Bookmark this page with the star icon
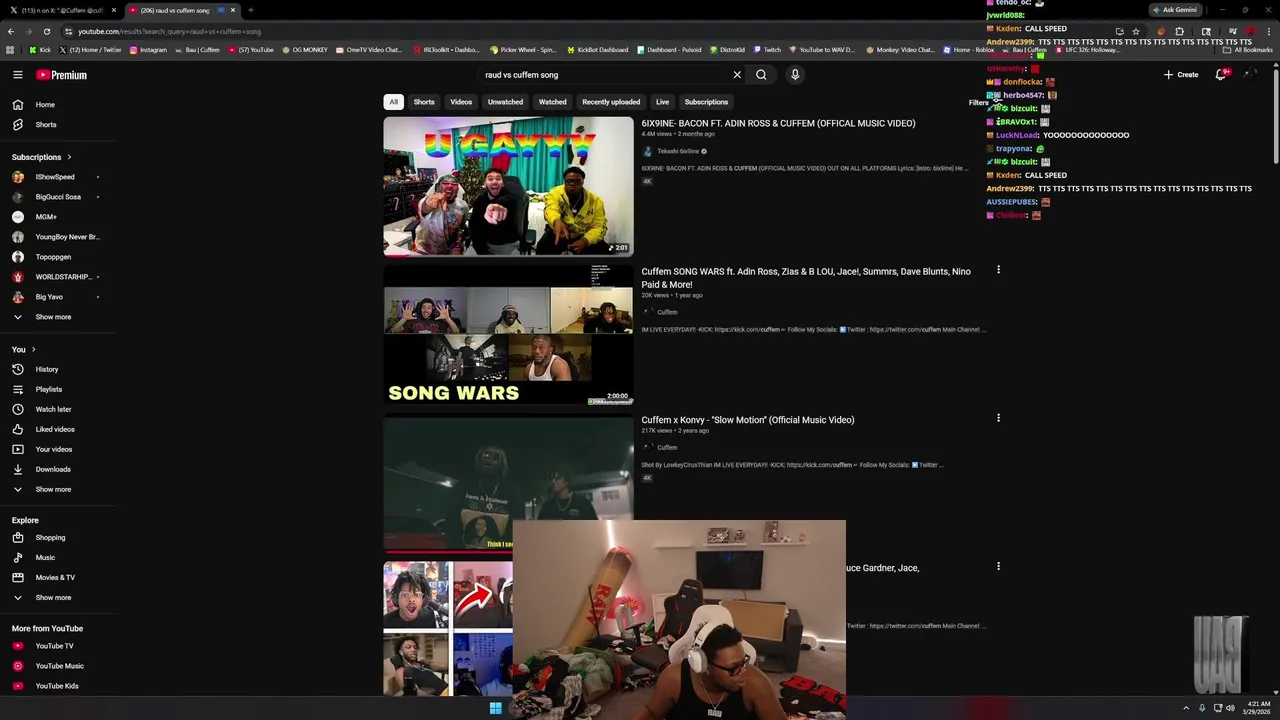1280x720 pixels. click(x=1136, y=31)
